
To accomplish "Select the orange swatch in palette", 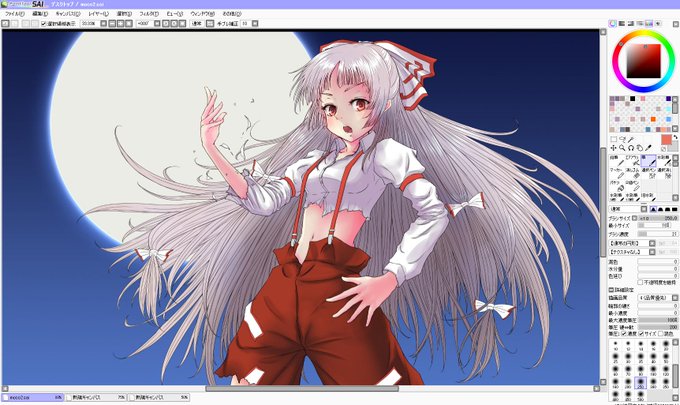I will 653,119.
